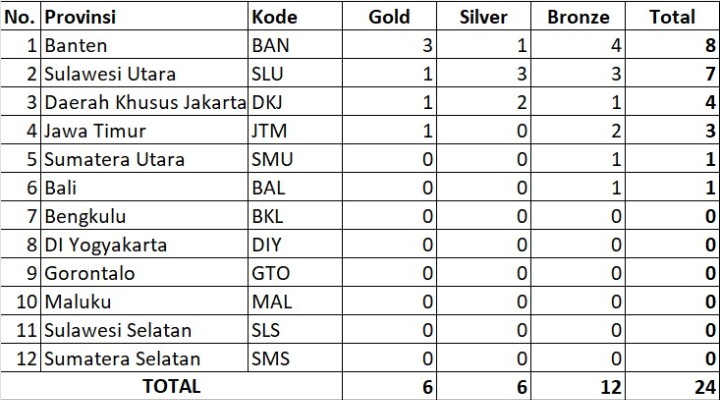Click the Sulawesi Utara cell
Viewport: 720px width, 400px height.
(x=144, y=73)
